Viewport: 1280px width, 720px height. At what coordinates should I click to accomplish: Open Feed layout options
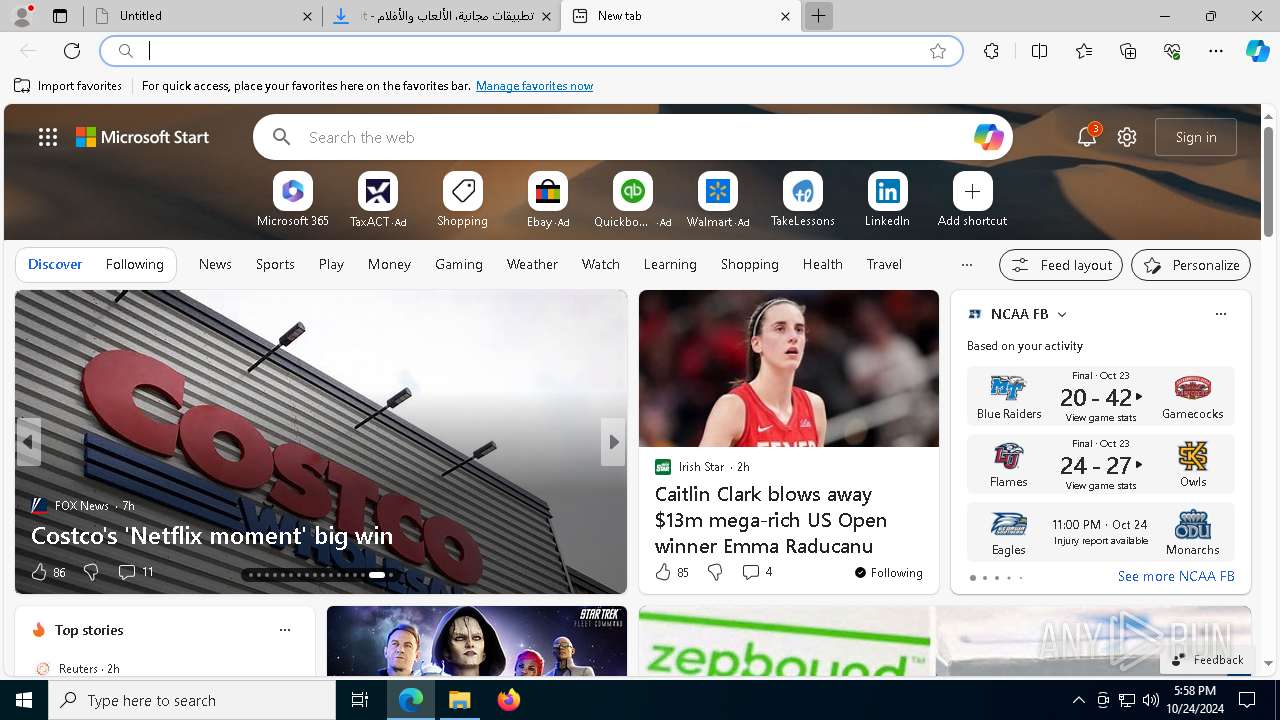1061,265
